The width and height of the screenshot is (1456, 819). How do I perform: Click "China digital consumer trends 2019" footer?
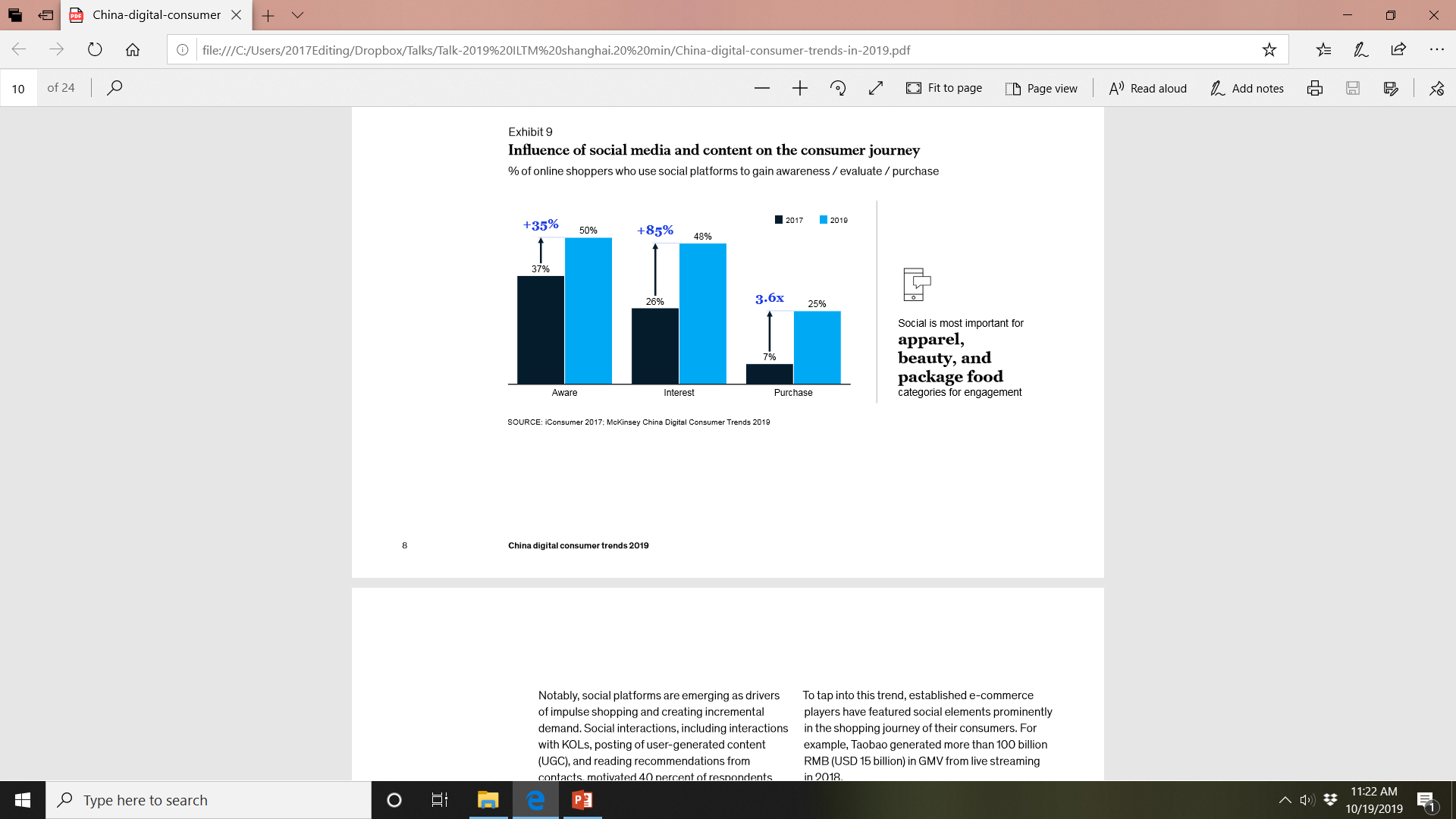tap(579, 545)
